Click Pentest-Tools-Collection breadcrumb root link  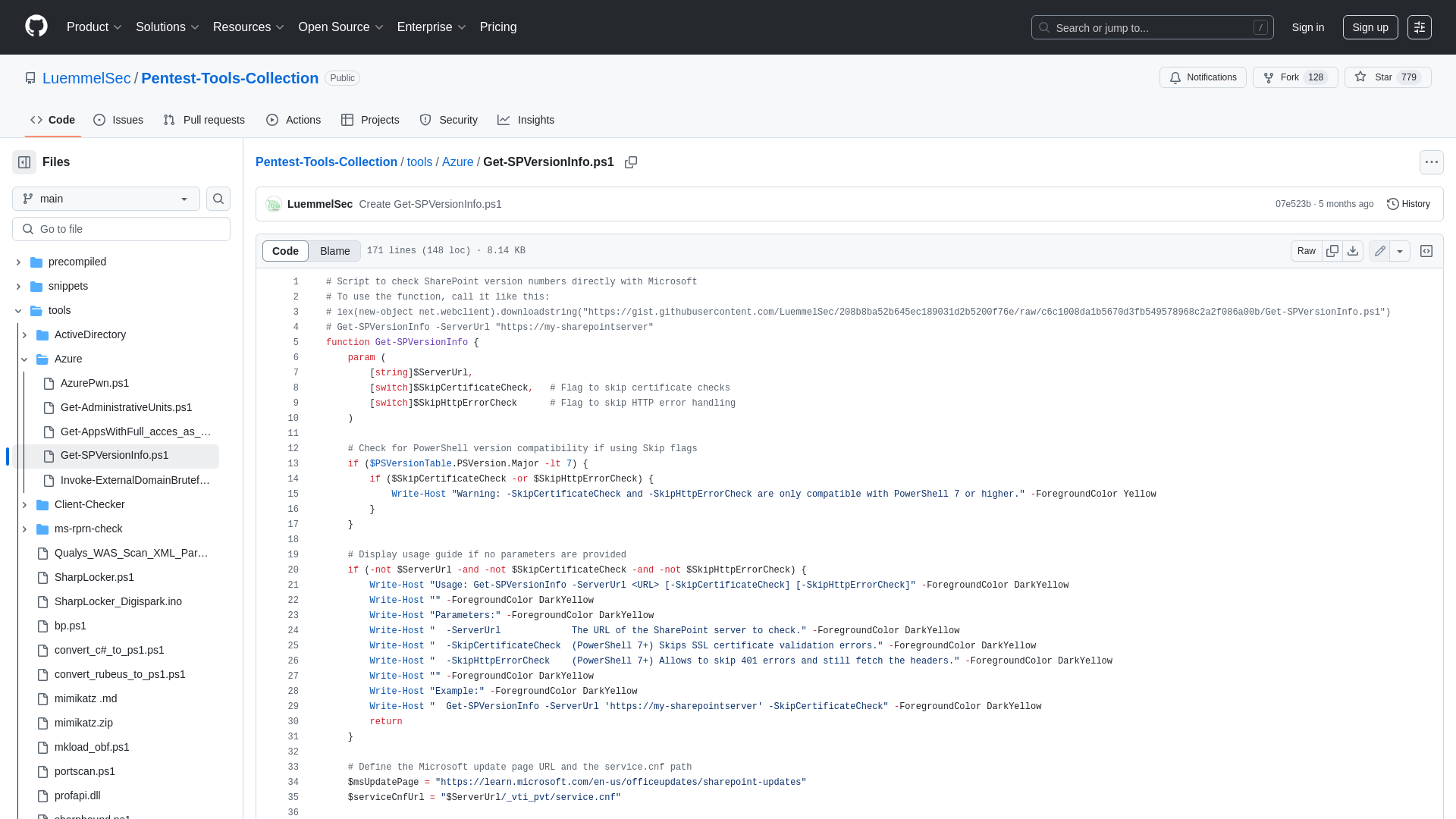click(326, 162)
